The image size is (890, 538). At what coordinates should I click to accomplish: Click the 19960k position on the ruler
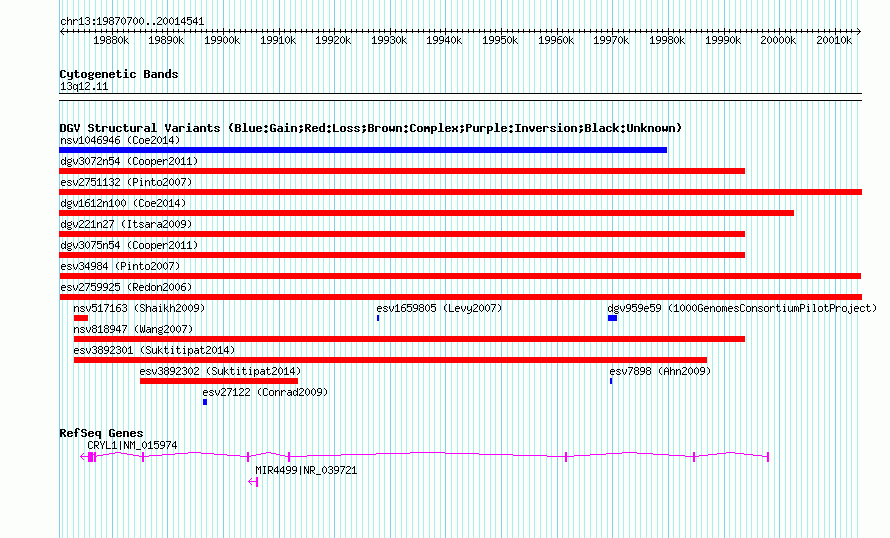click(x=556, y=40)
